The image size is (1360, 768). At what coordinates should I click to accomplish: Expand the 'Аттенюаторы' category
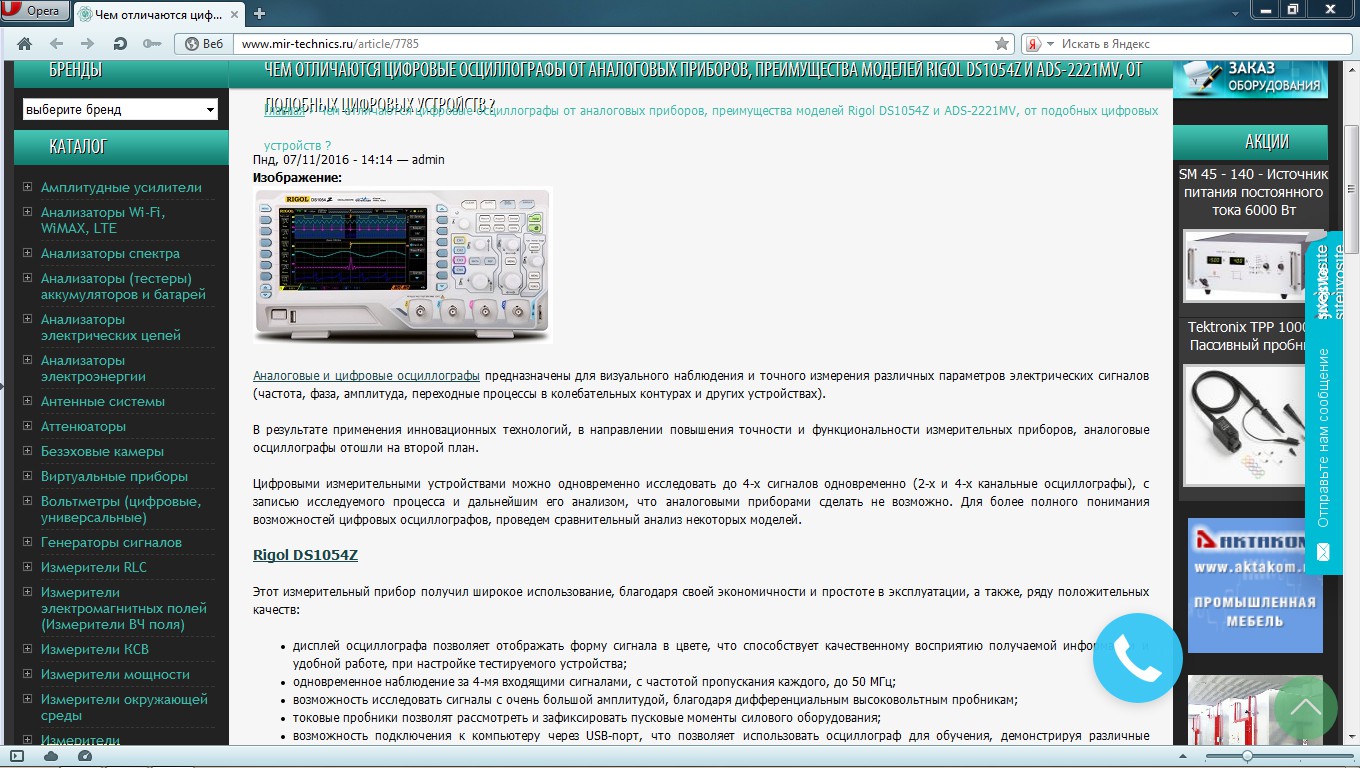pyautogui.click(x=28, y=425)
